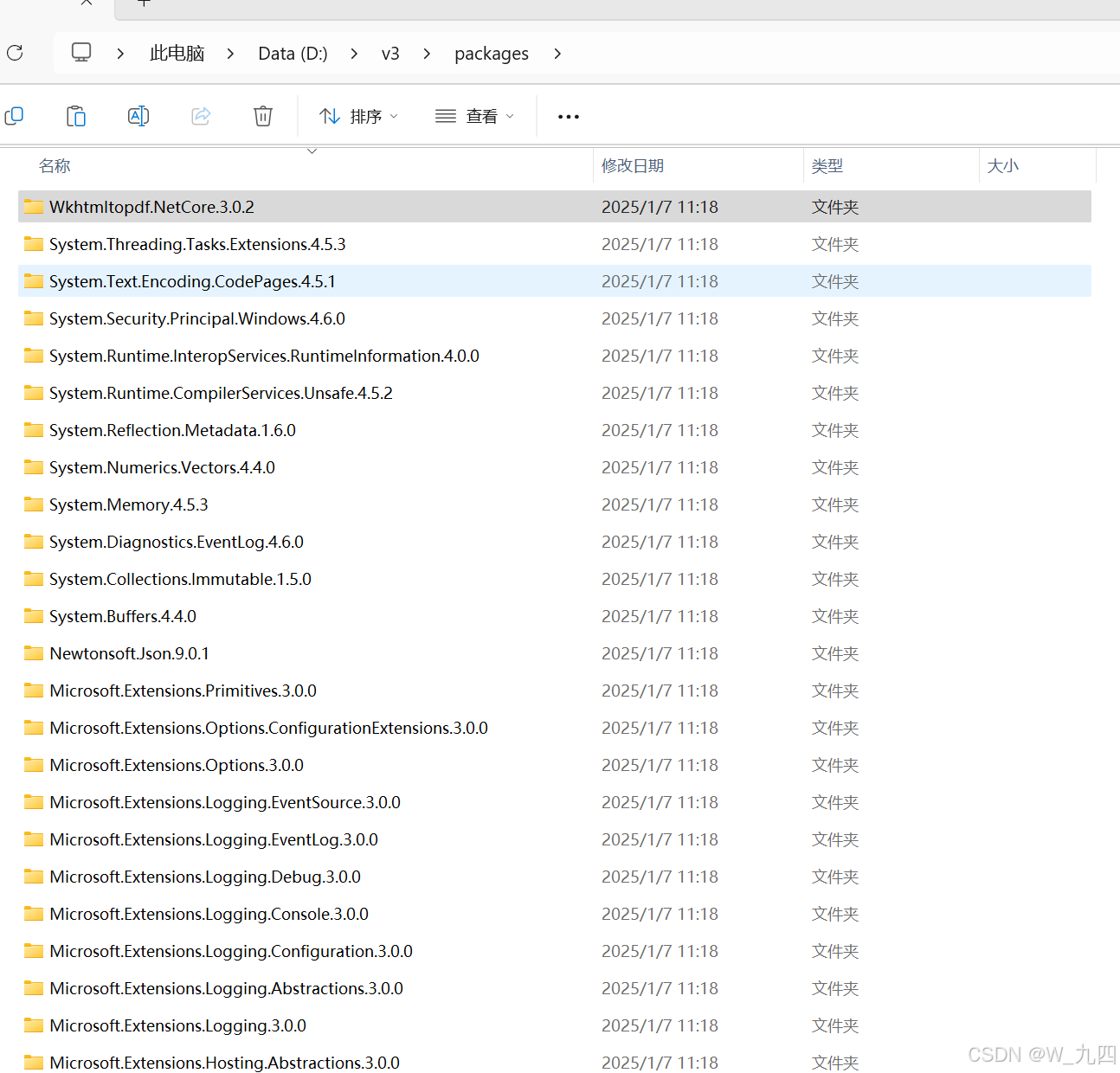Select System.Runtime.InteropServices.RuntimeInformation.4.0.0 folder

click(x=554, y=356)
